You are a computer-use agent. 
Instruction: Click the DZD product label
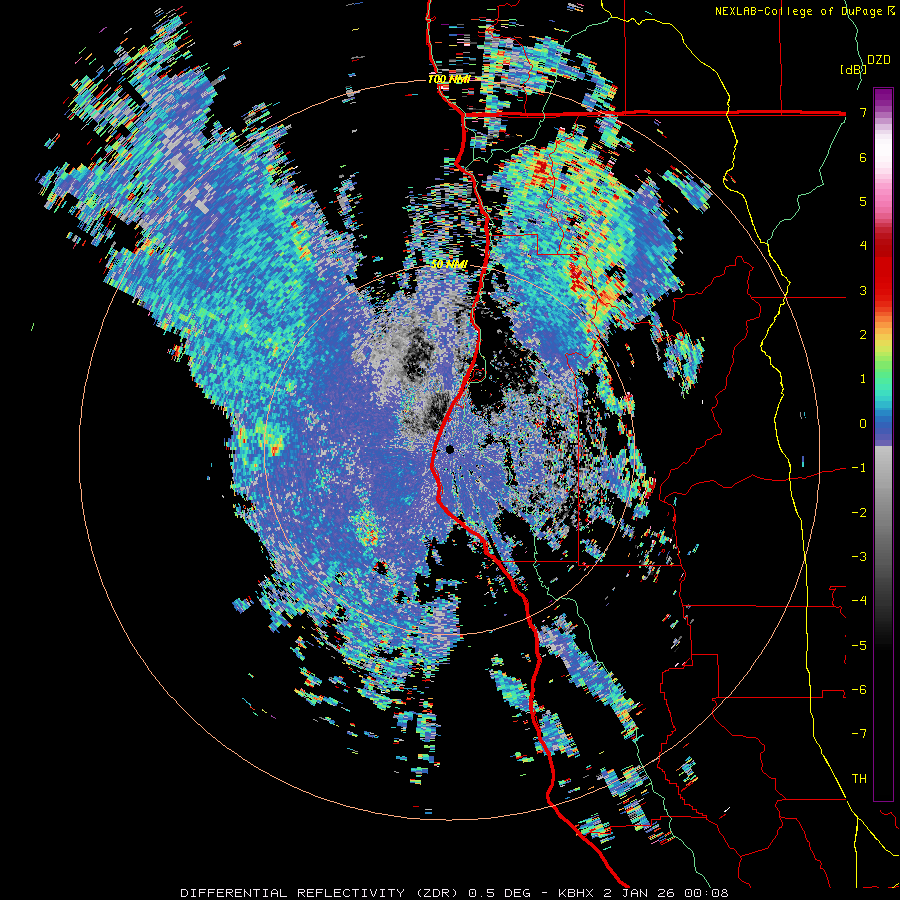click(x=879, y=60)
